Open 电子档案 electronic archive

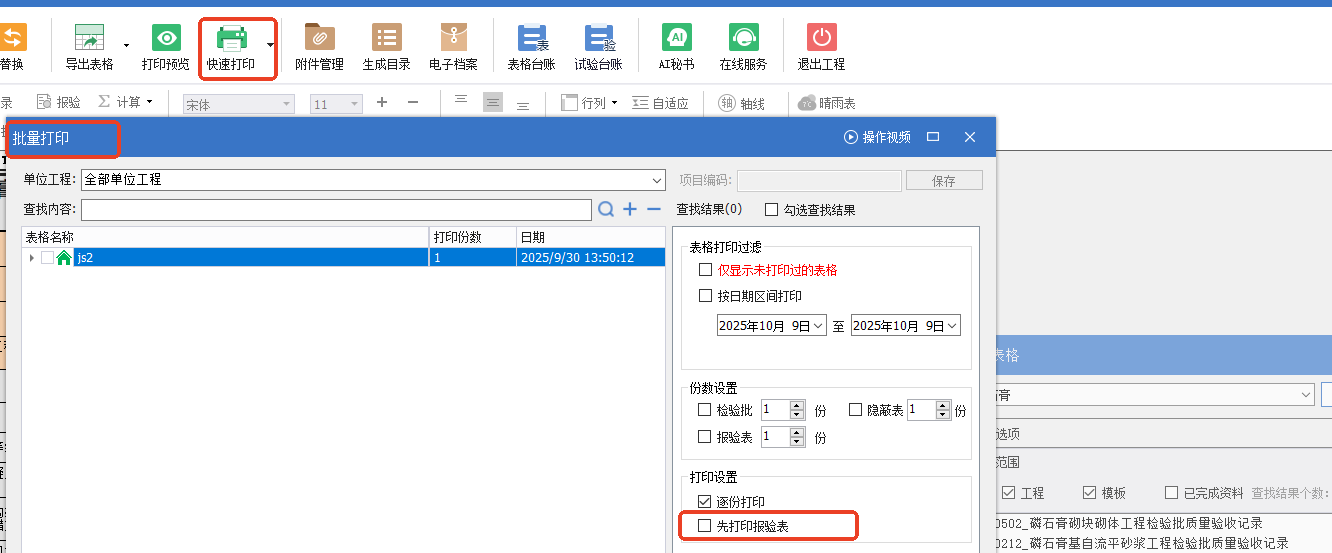pyautogui.click(x=453, y=39)
